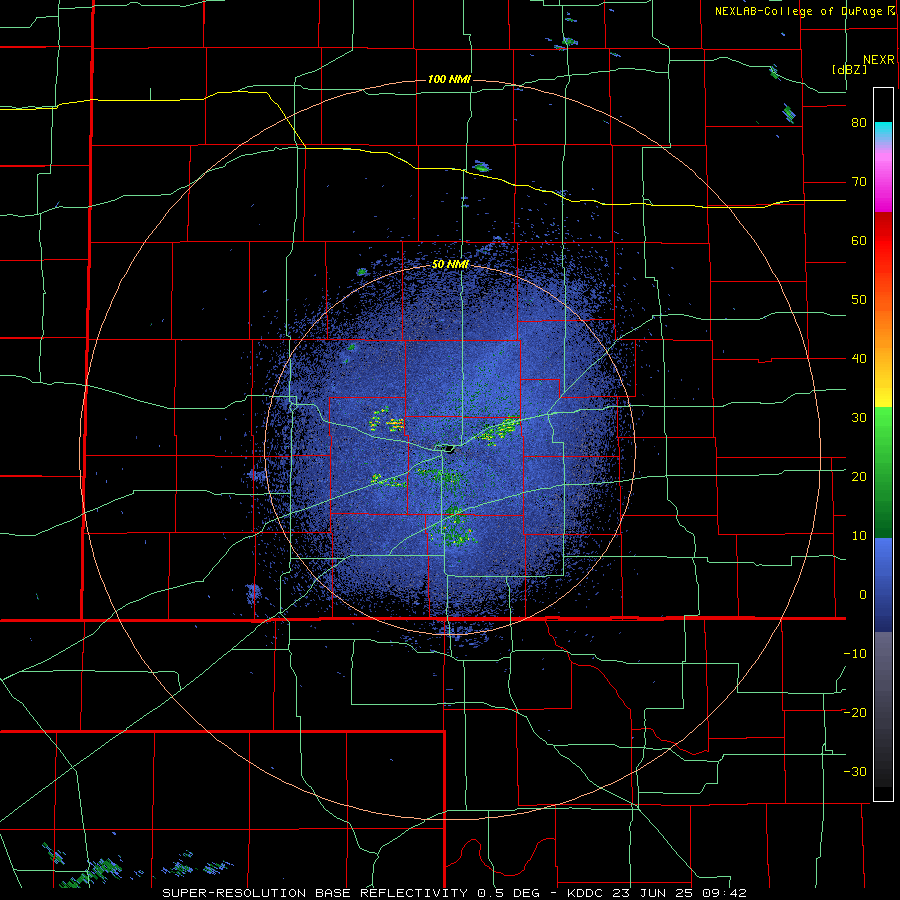Click the 100 NMI range ring label

coord(449,79)
